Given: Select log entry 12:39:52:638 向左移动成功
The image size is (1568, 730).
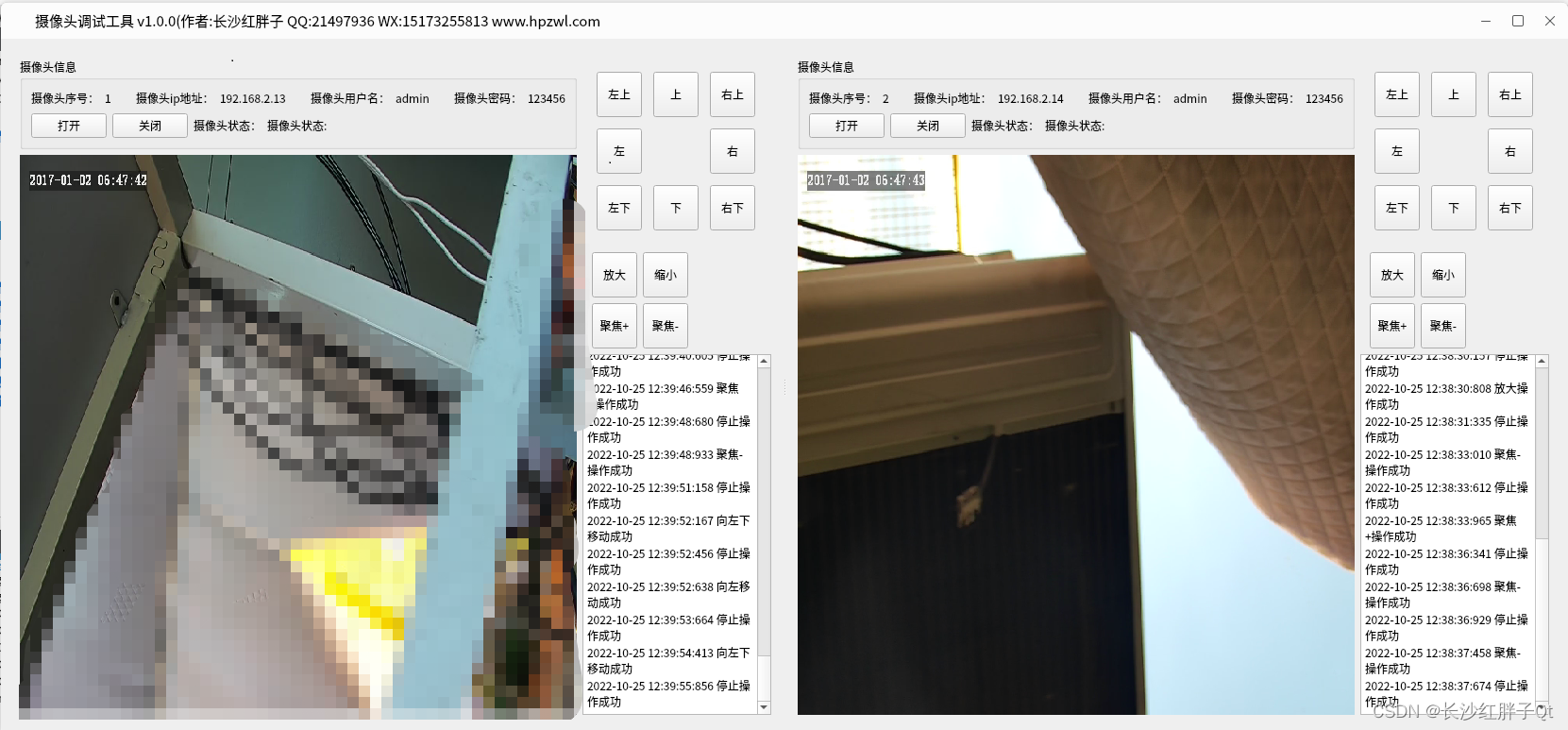Looking at the screenshot, I should (x=668, y=595).
